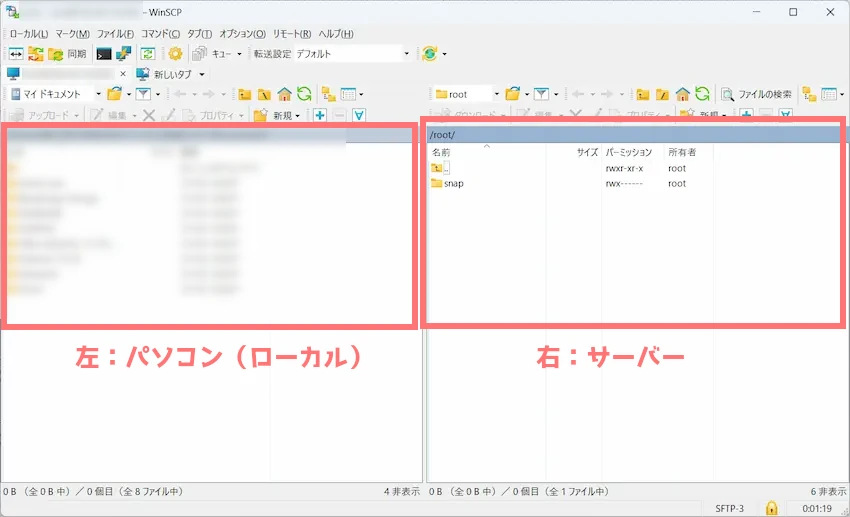Expand the arrow beside the globe icon
This screenshot has height=517, width=850.
[x=445, y=54]
